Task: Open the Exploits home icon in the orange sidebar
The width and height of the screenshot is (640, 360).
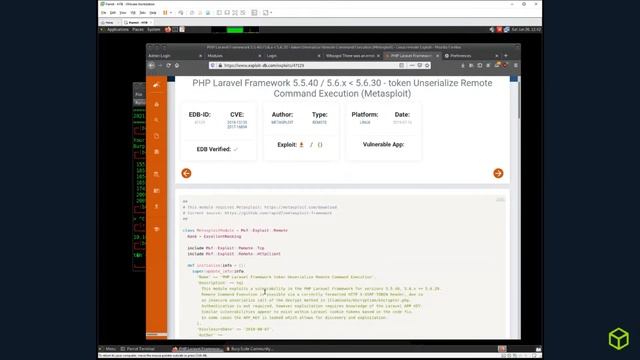Action: (156, 104)
